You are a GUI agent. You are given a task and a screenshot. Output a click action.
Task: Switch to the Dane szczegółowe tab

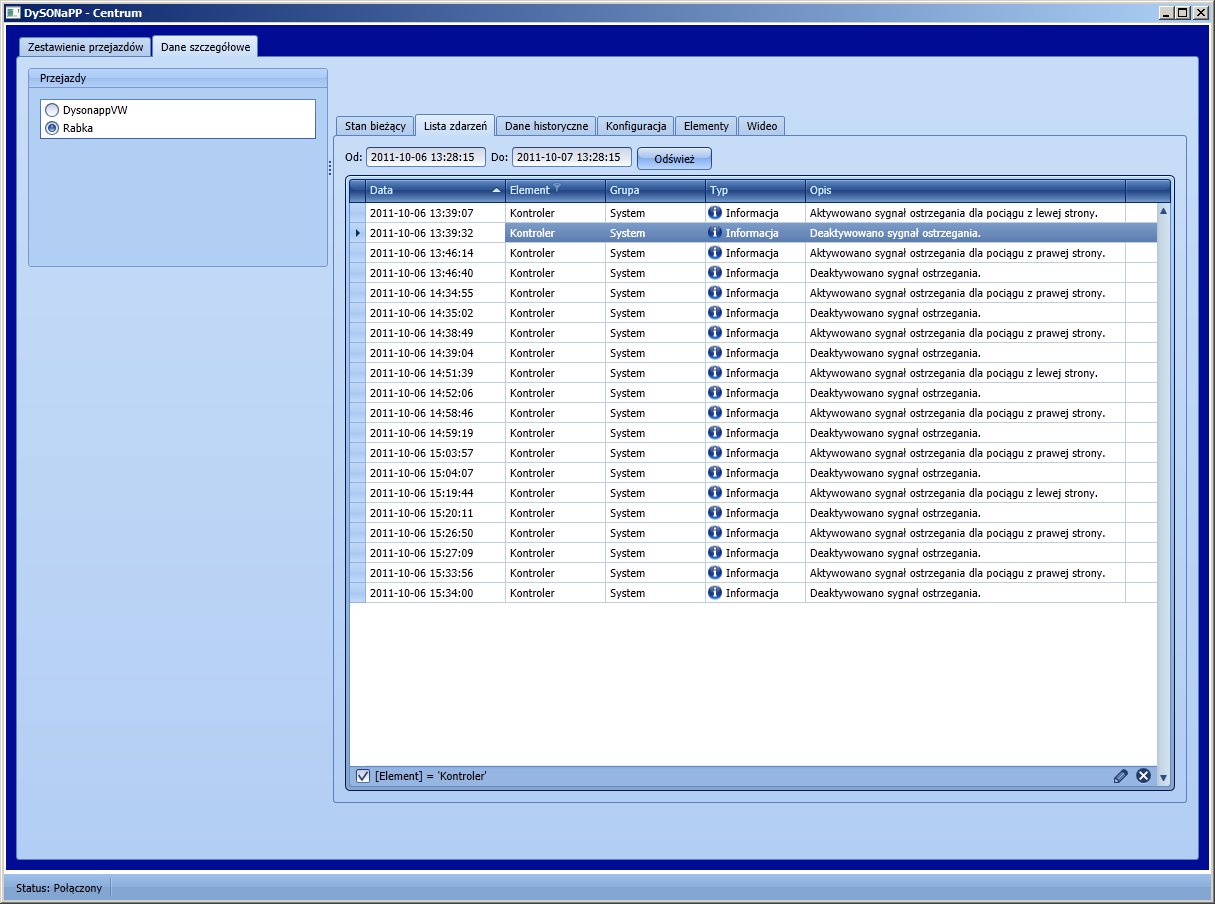[x=205, y=46]
